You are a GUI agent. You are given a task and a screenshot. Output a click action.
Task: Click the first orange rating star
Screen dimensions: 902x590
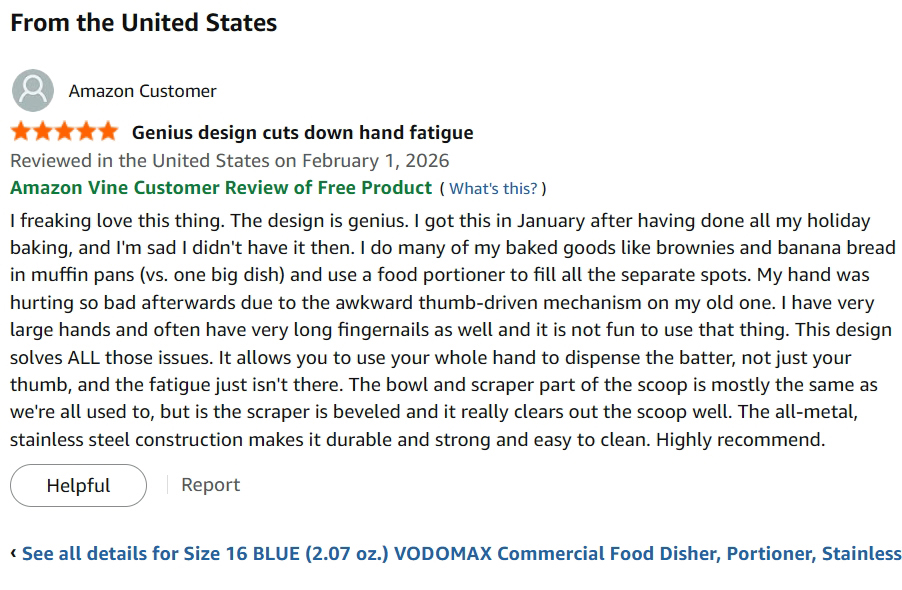21,132
